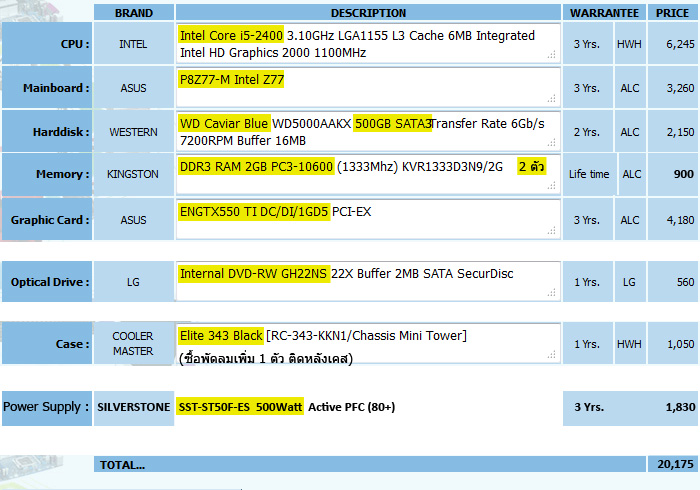Click the CPU row label
The height and width of the screenshot is (490, 700).
click(47, 44)
